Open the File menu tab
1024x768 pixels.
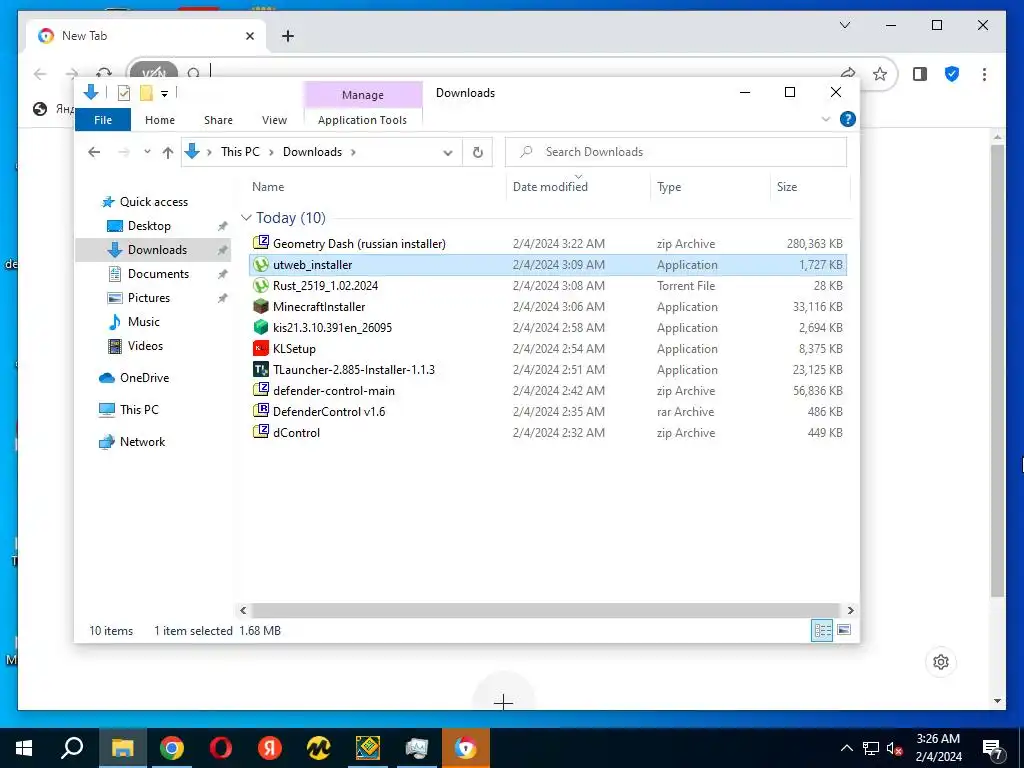pyautogui.click(x=103, y=120)
